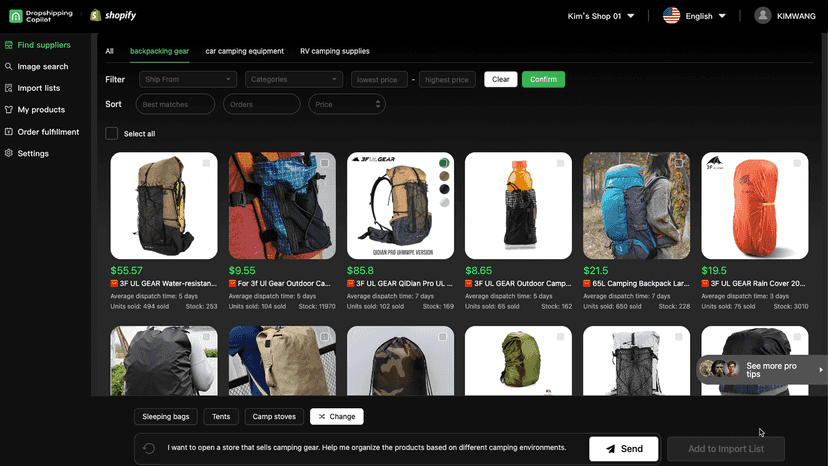Choose the Tents suggestion chip
The width and height of the screenshot is (828, 466).
(x=221, y=416)
